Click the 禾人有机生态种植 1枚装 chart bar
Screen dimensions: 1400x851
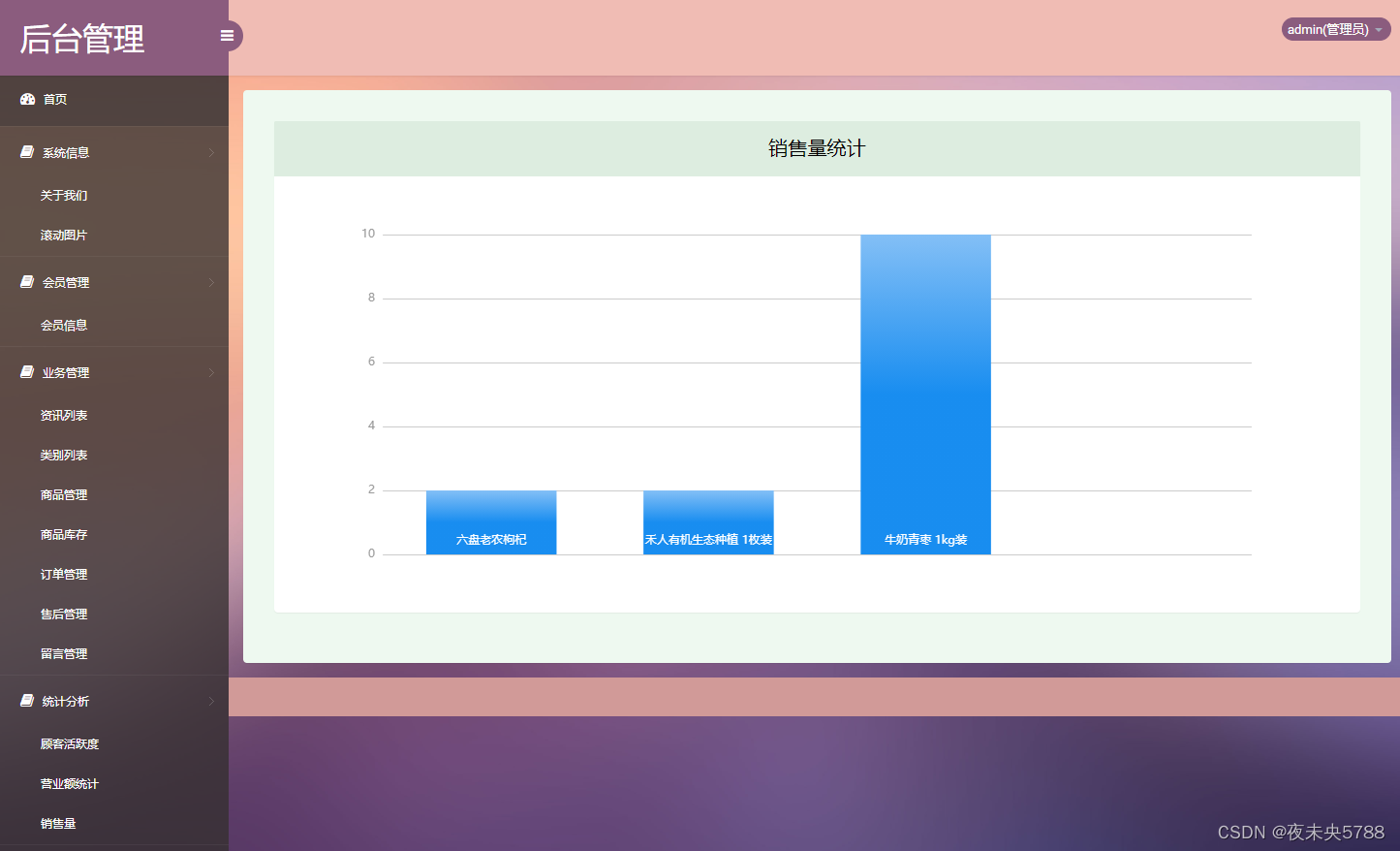tap(708, 522)
